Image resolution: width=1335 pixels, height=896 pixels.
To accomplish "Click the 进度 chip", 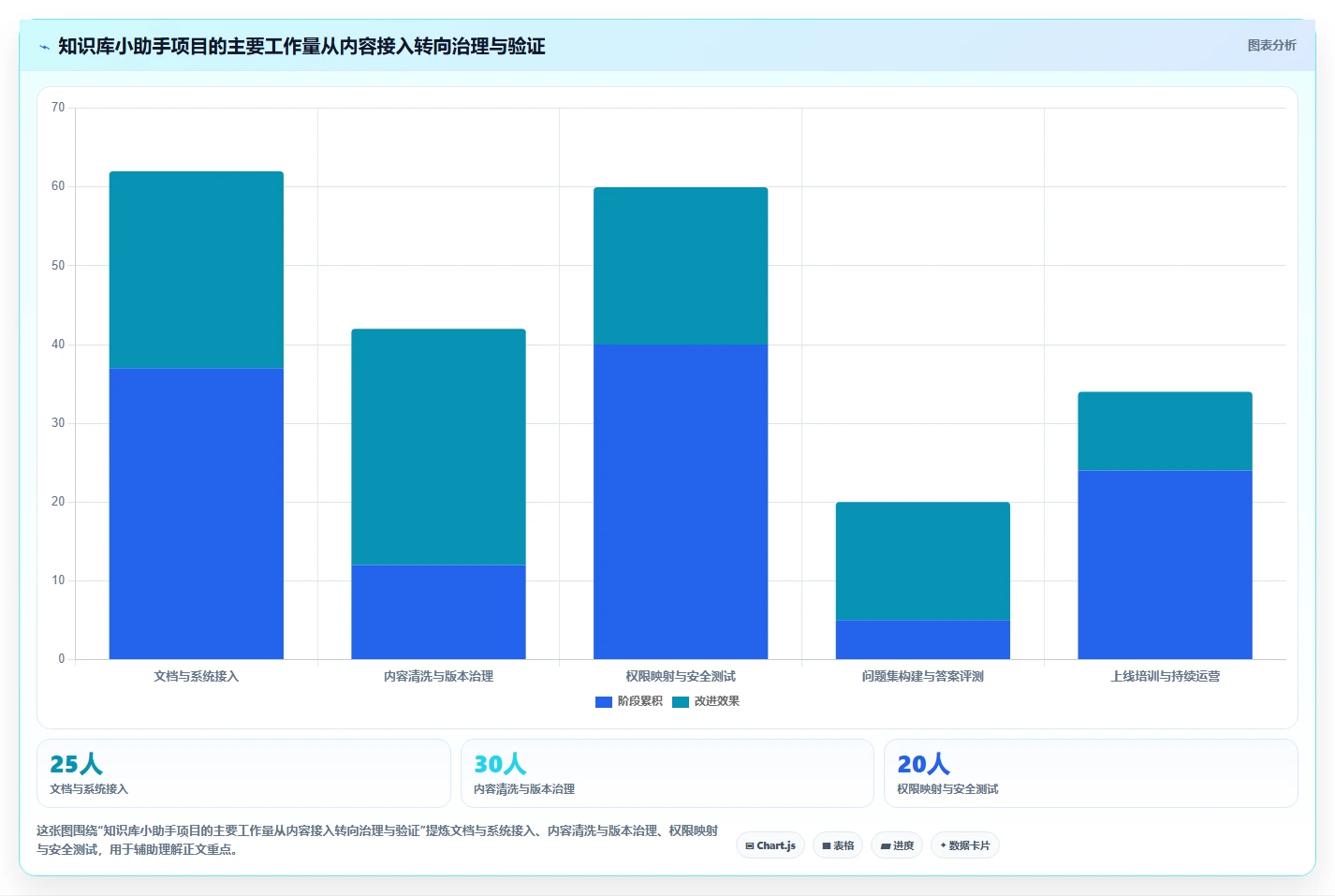I will click(x=897, y=845).
